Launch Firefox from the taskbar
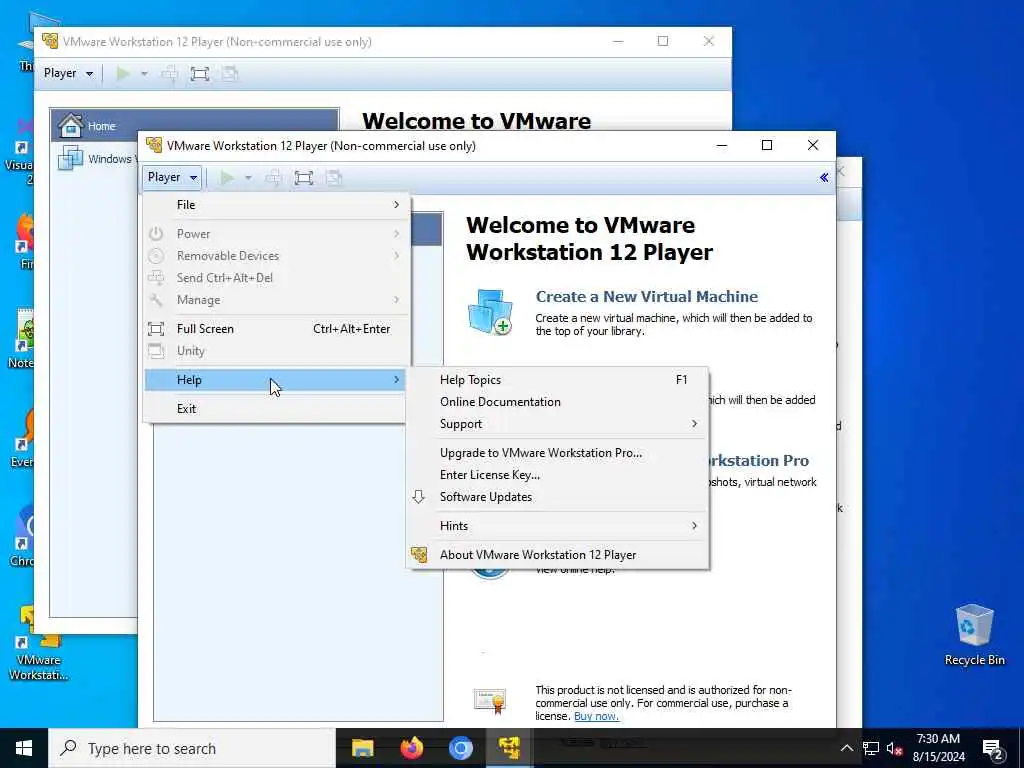1024x768 pixels. pyautogui.click(x=411, y=748)
